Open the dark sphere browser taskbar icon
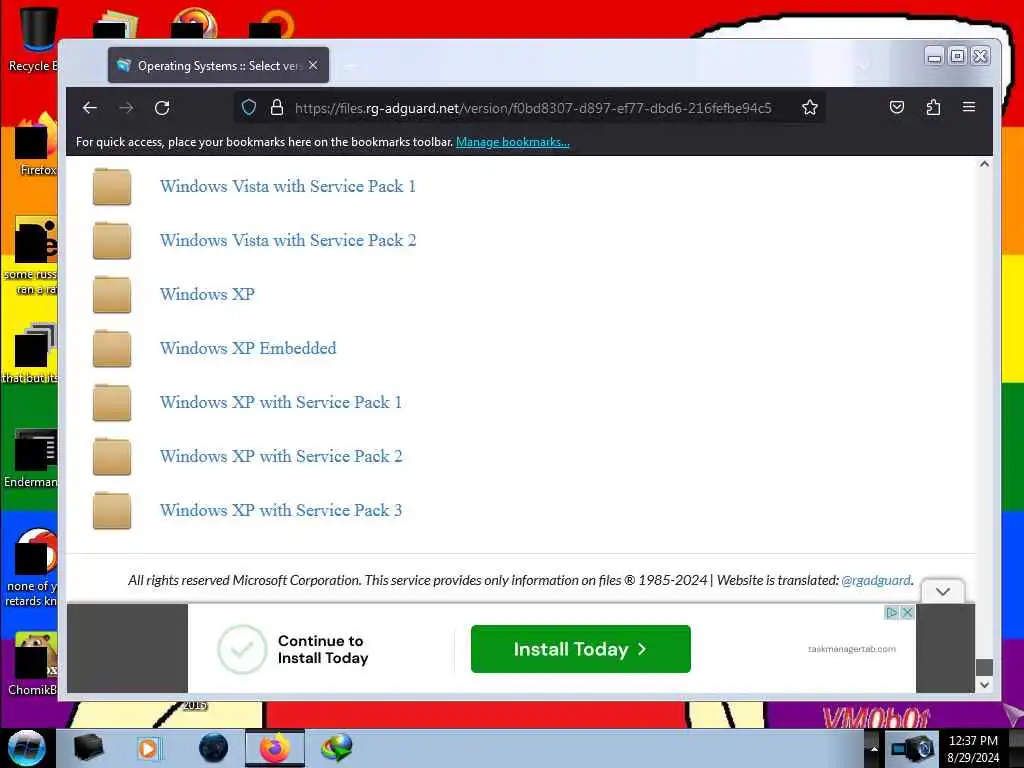1024x768 pixels. (x=213, y=748)
